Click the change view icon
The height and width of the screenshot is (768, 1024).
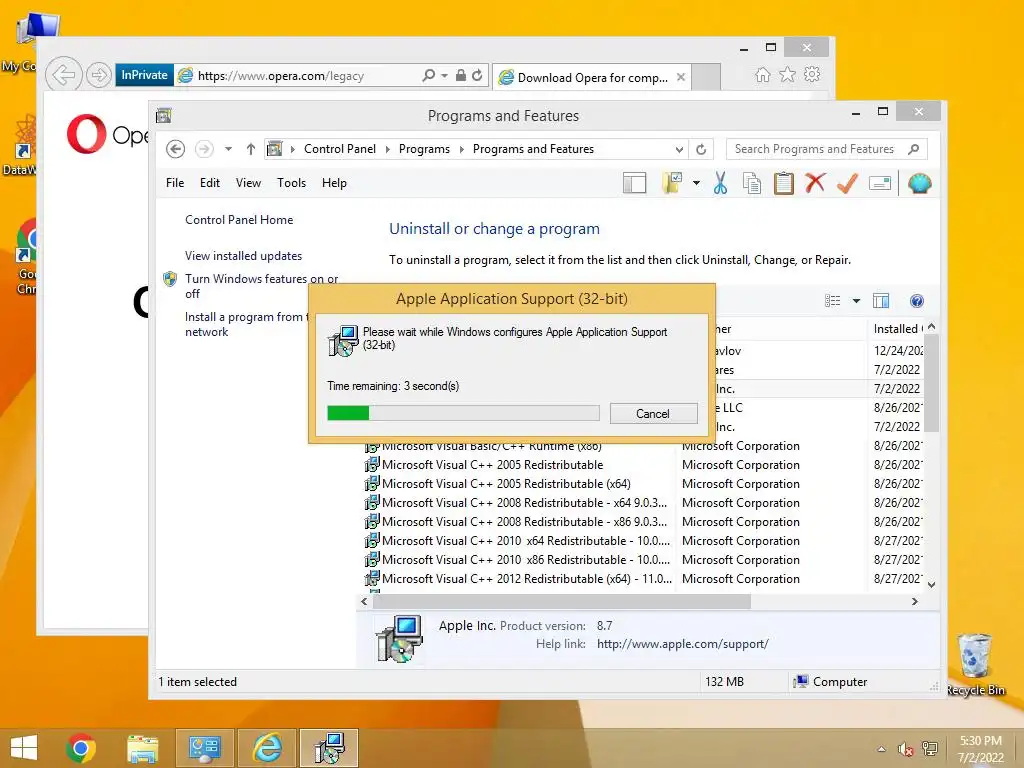(833, 301)
